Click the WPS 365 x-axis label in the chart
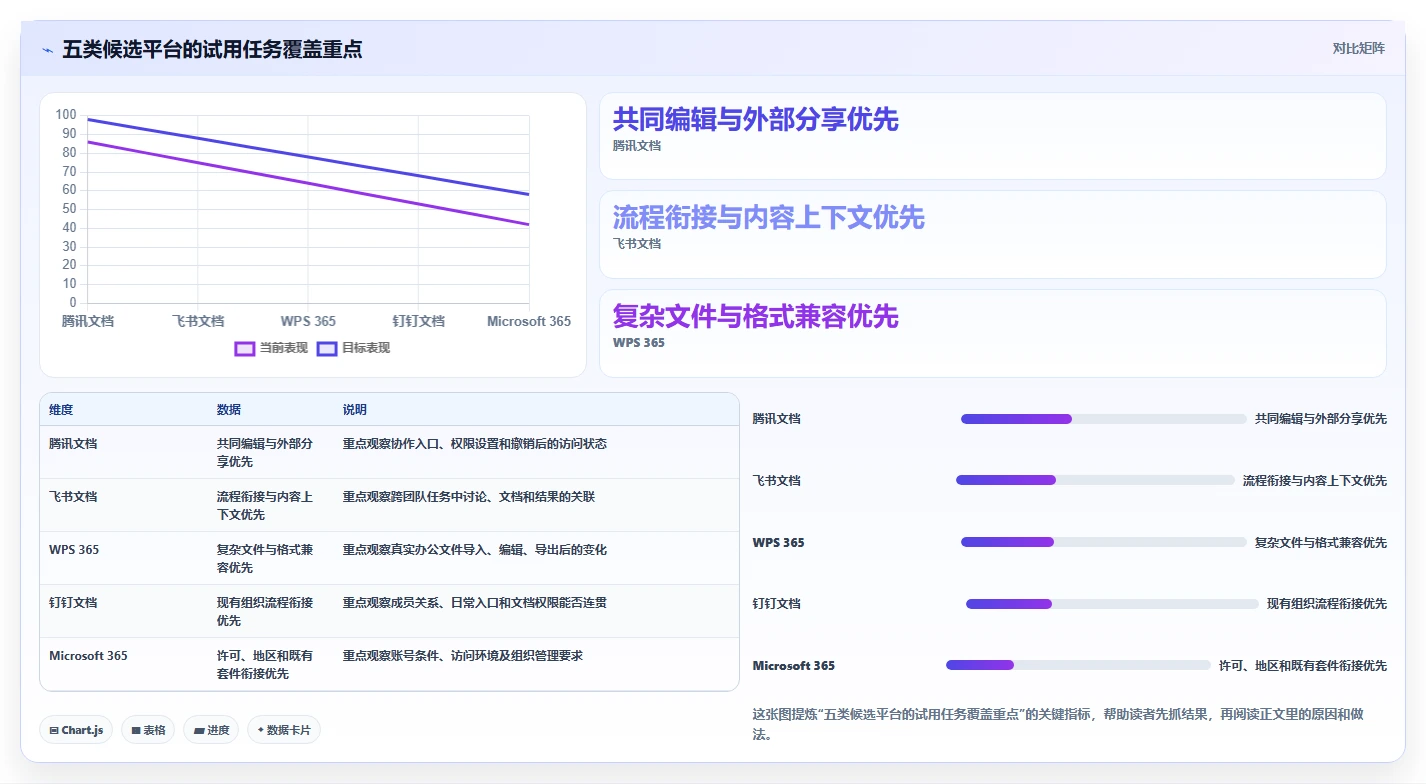This screenshot has height=784, width=1426. 308,321
